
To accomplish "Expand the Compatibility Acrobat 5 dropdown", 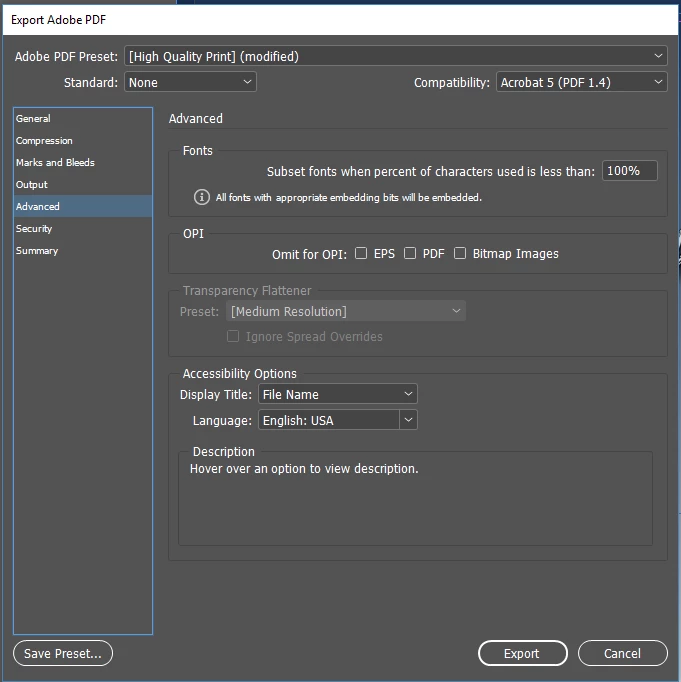I will pos(581,82).
